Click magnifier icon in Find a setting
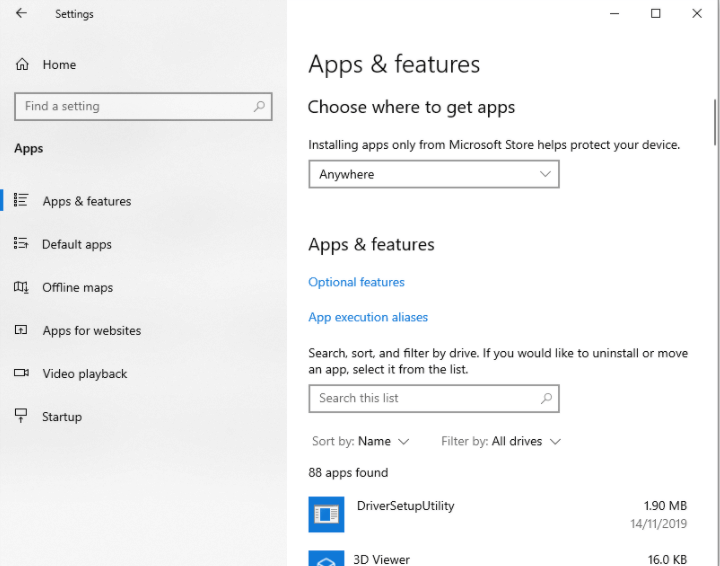 click(259, 106)
